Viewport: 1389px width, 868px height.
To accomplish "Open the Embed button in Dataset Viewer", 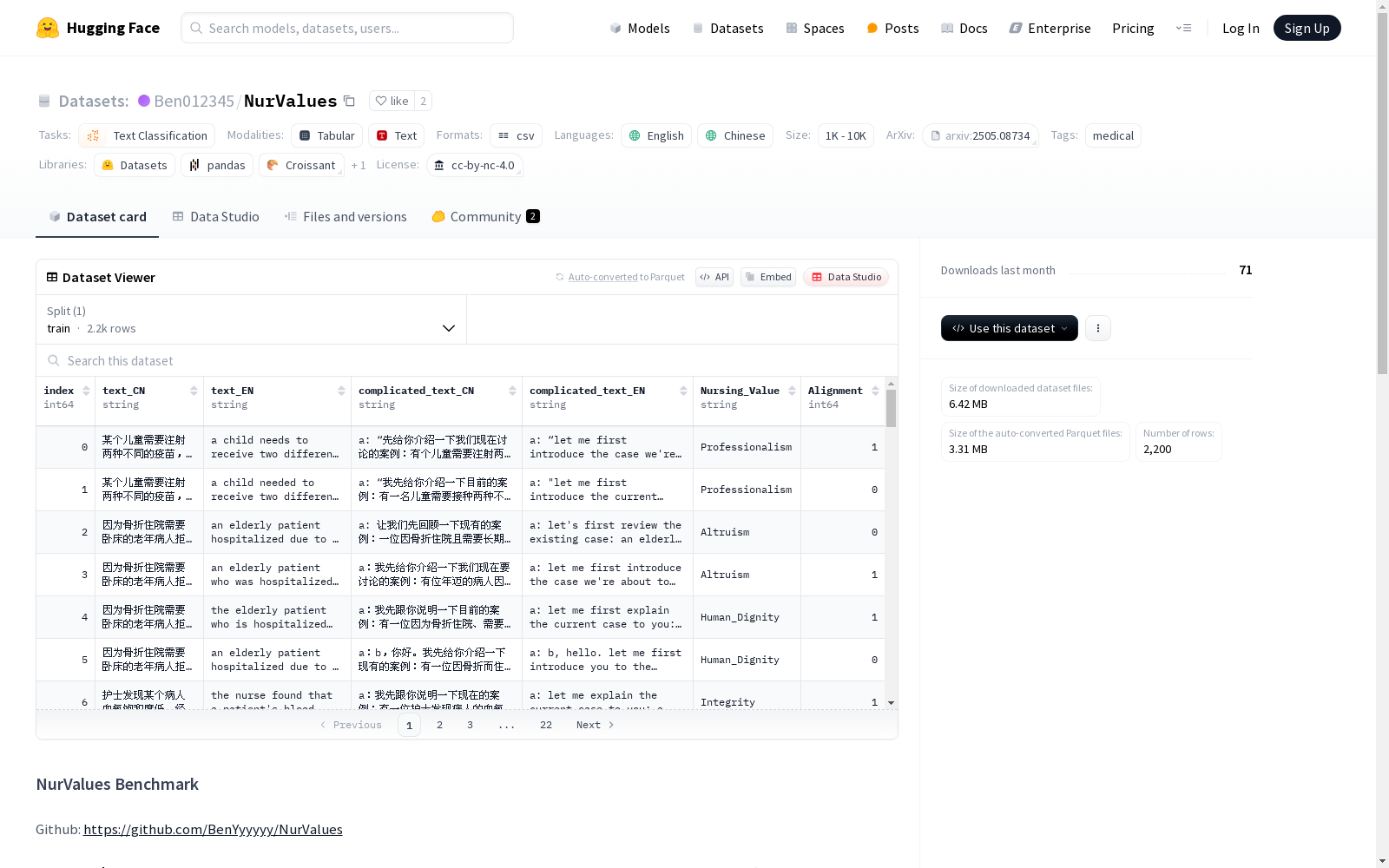I will click(x=768, y=277).
